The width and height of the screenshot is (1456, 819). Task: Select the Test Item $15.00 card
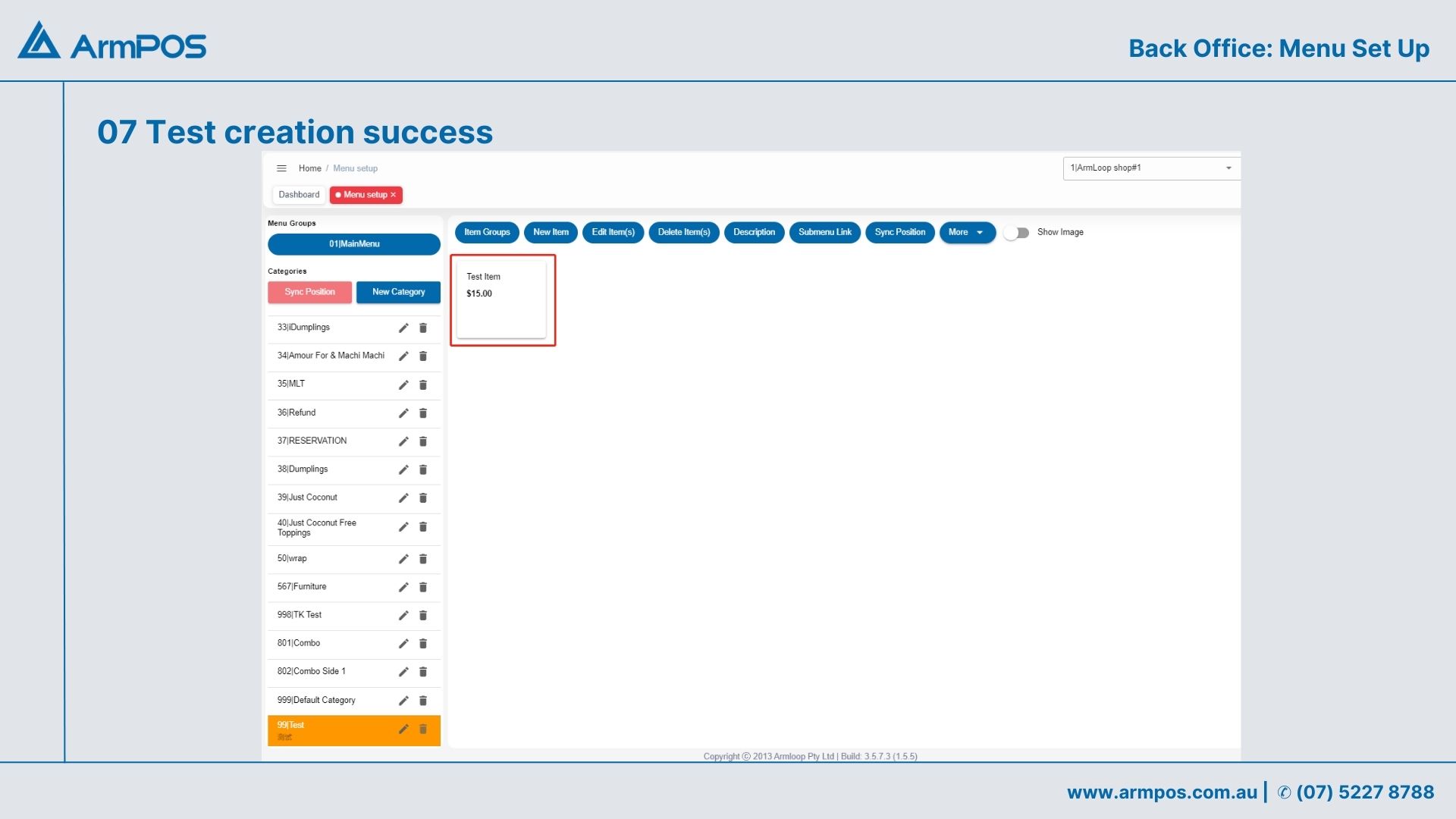point(501,300)
